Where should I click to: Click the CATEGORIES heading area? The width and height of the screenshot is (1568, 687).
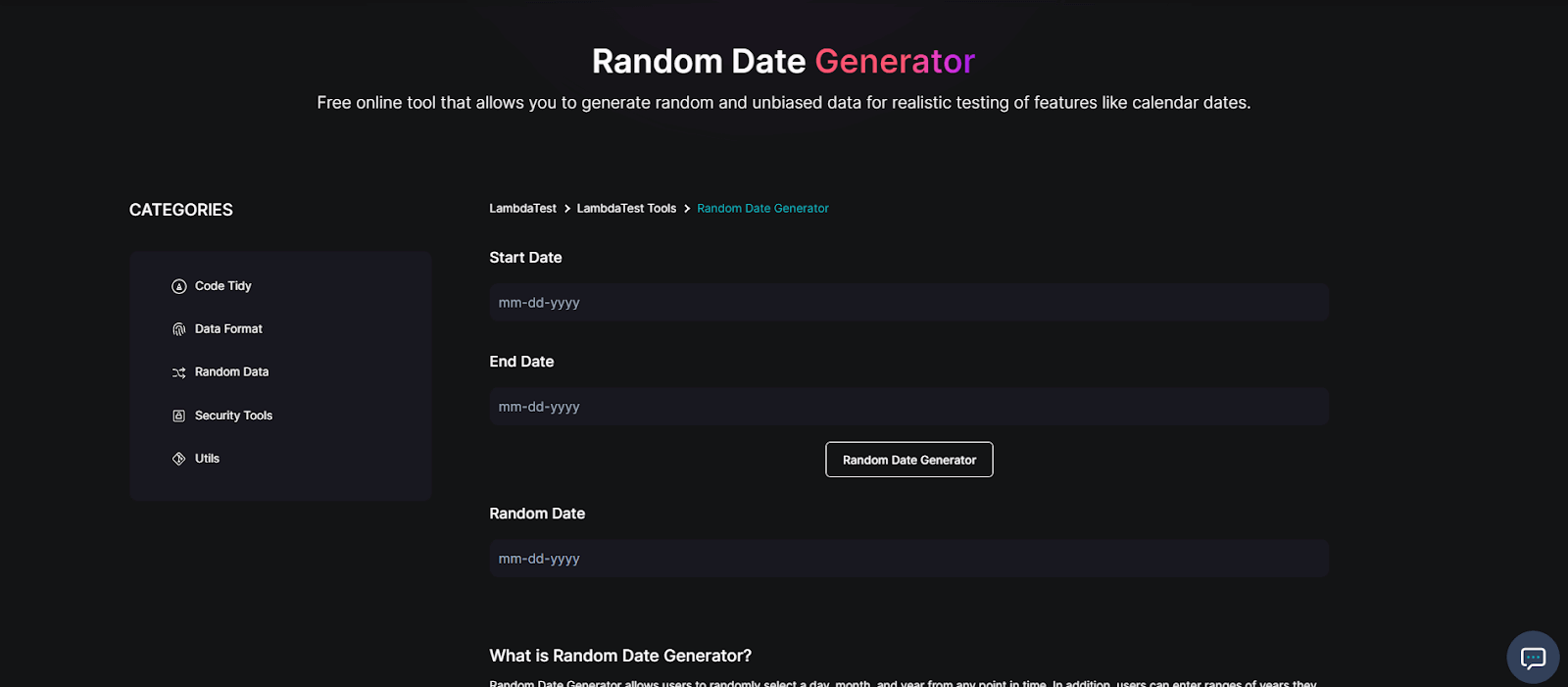point(180,209)
